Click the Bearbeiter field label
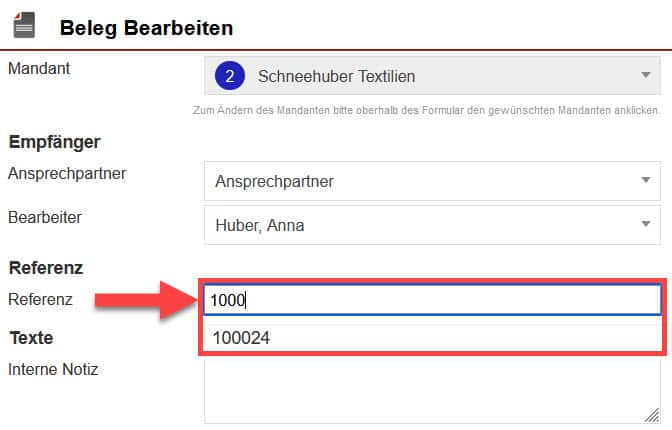 point(45,216)
